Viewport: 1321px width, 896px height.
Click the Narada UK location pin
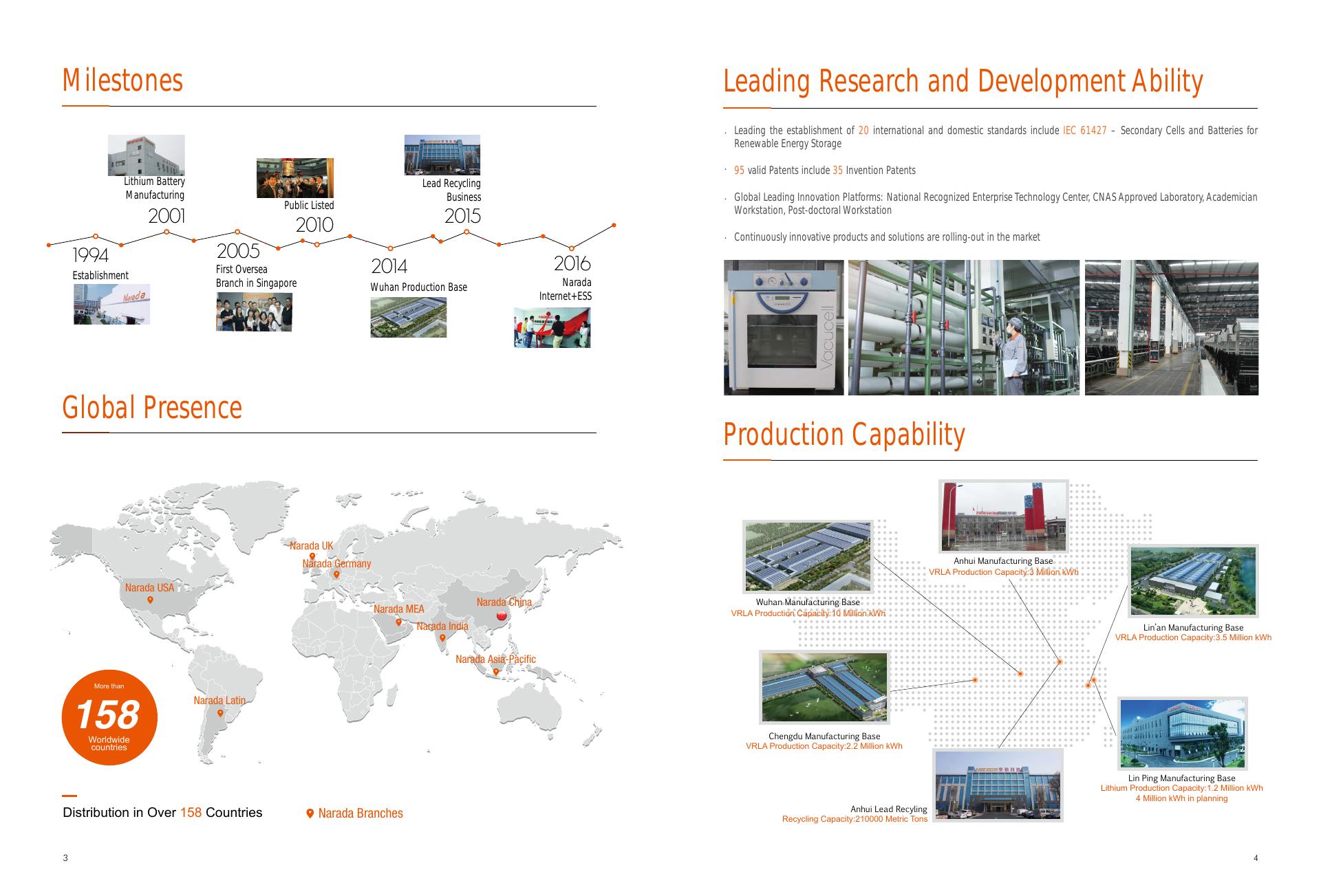click(x=312, y=556)
